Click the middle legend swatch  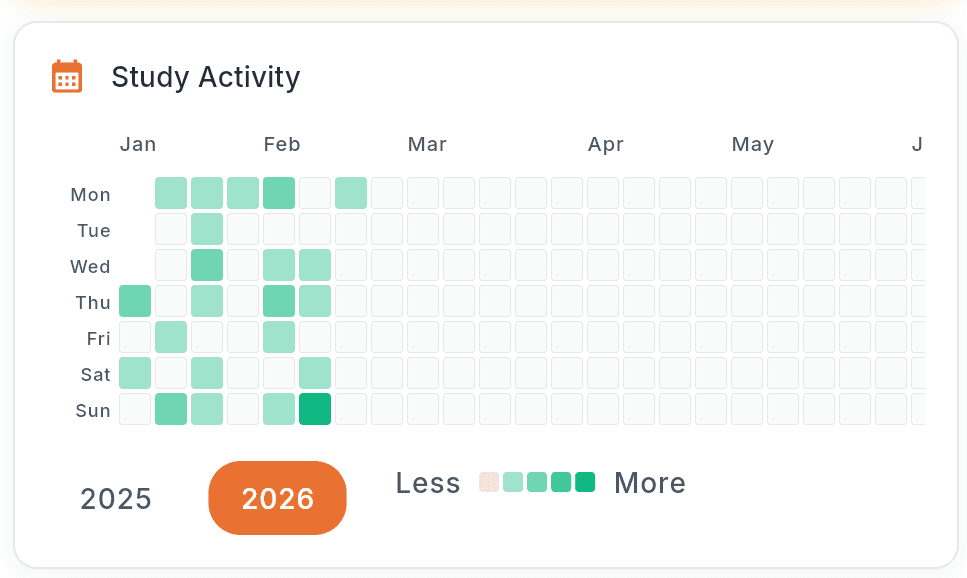click(x=537, y=482)
